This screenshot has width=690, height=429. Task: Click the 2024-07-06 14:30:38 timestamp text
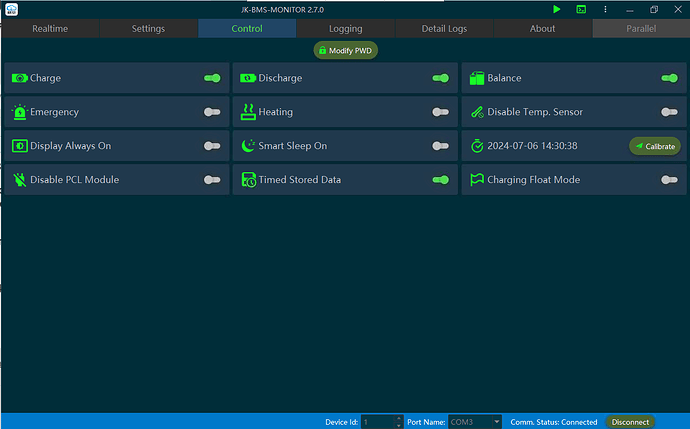click(x=532, y=146)
